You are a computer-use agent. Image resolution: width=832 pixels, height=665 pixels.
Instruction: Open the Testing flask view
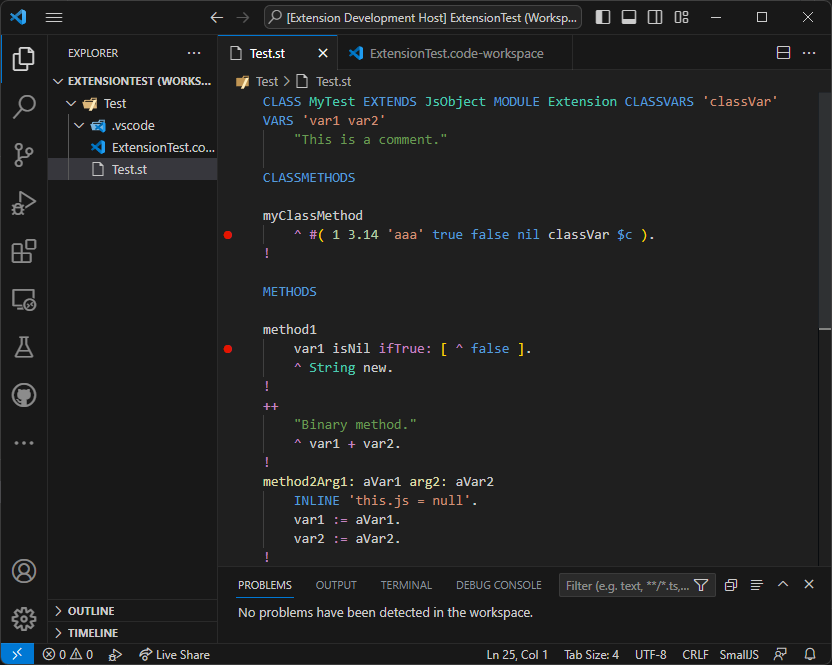point(24,347)
